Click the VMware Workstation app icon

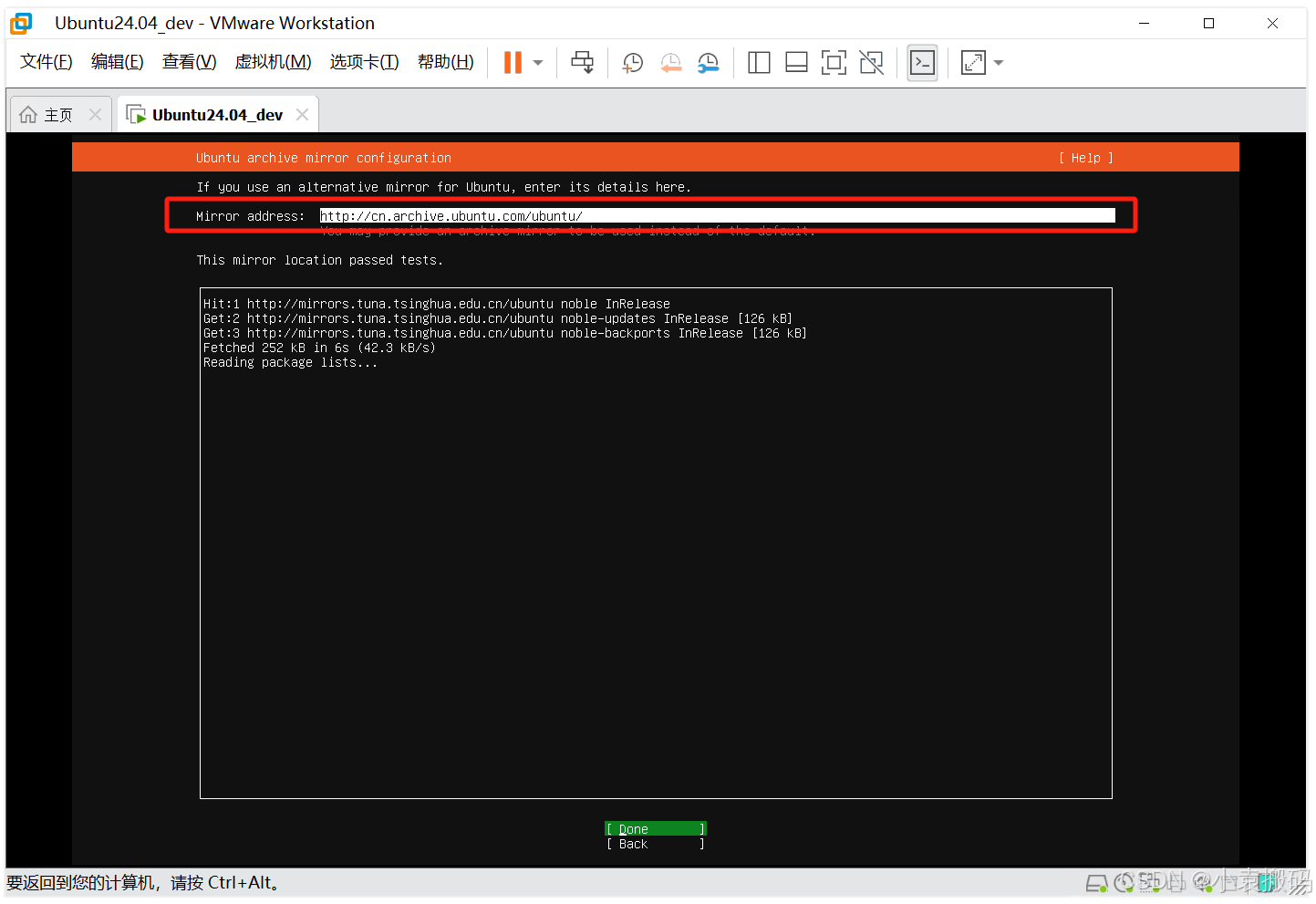click(21, 24)
